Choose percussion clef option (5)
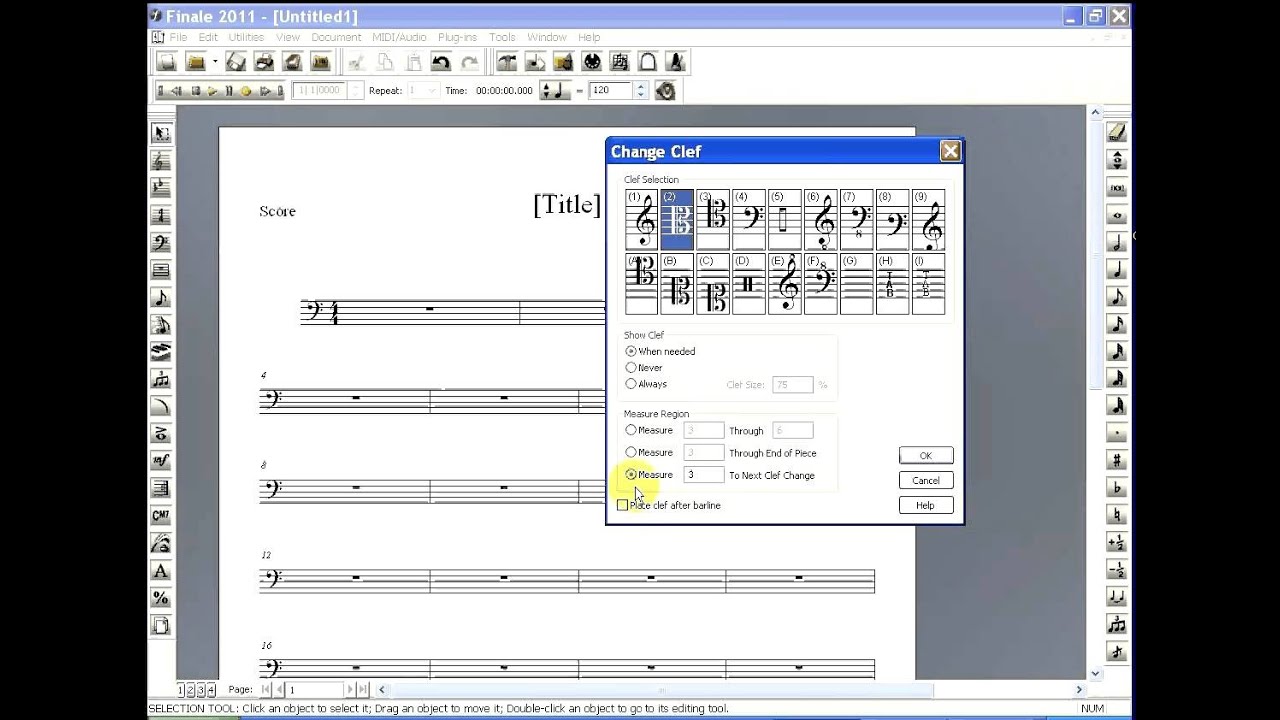Viewport: 1280px width, 720px height. tap(785, 219)
